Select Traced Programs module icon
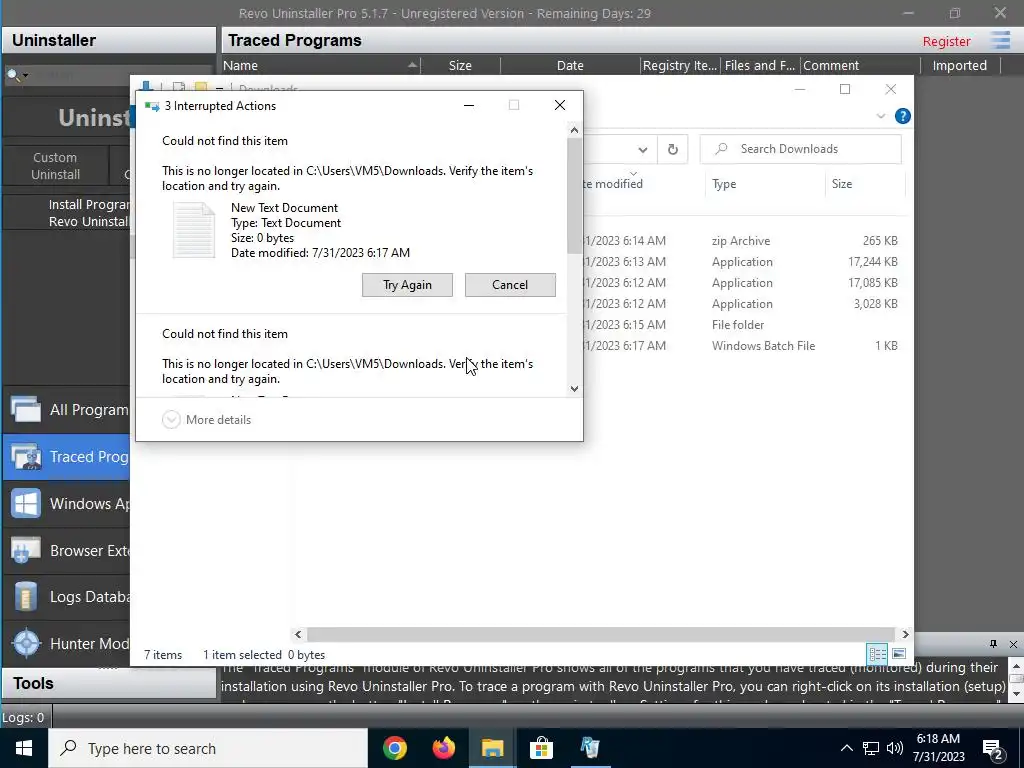The image size is (1024, 768). [x=26, y=456]
